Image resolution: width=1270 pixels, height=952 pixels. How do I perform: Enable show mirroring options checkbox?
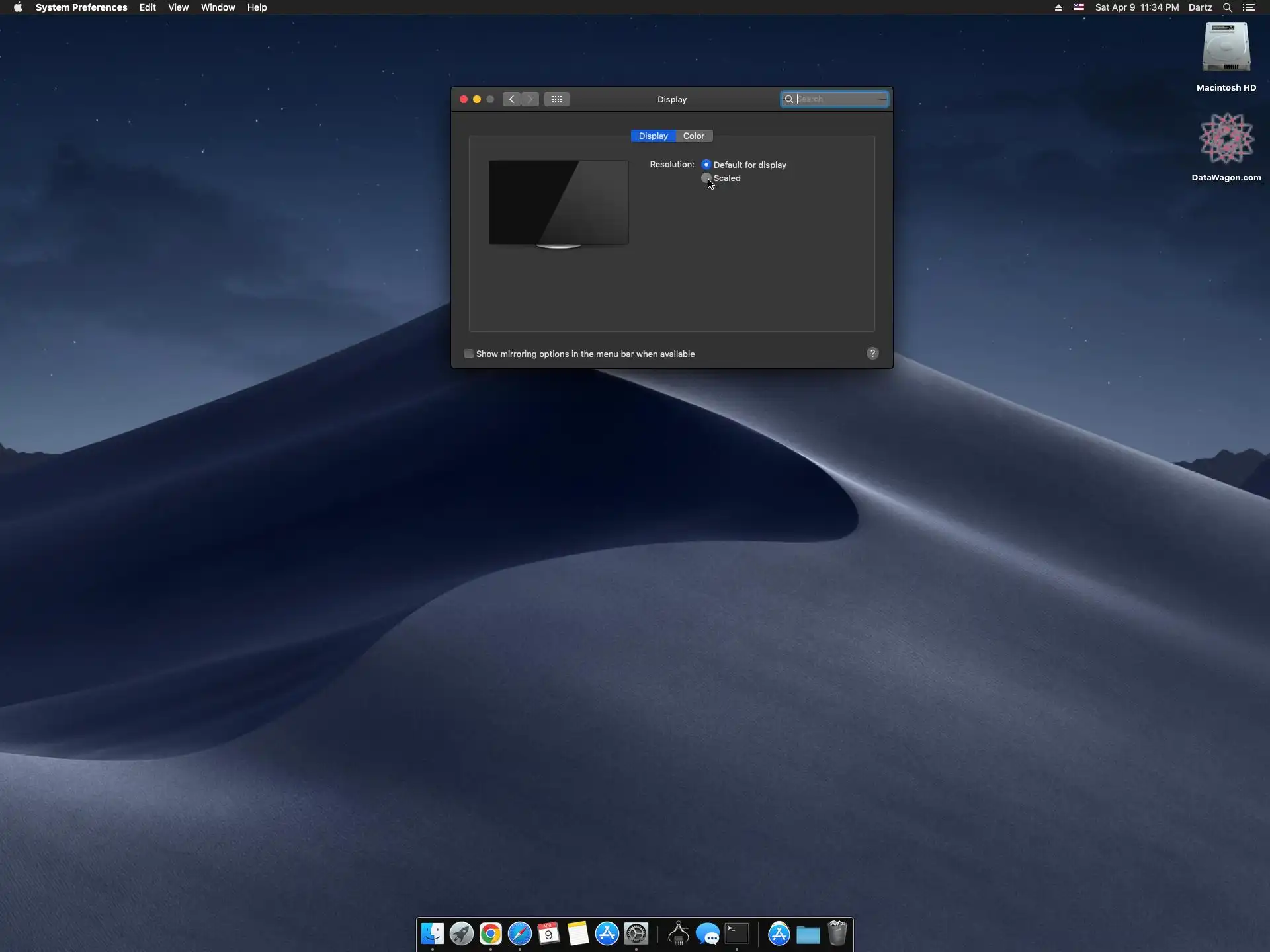tap(469, 354)
